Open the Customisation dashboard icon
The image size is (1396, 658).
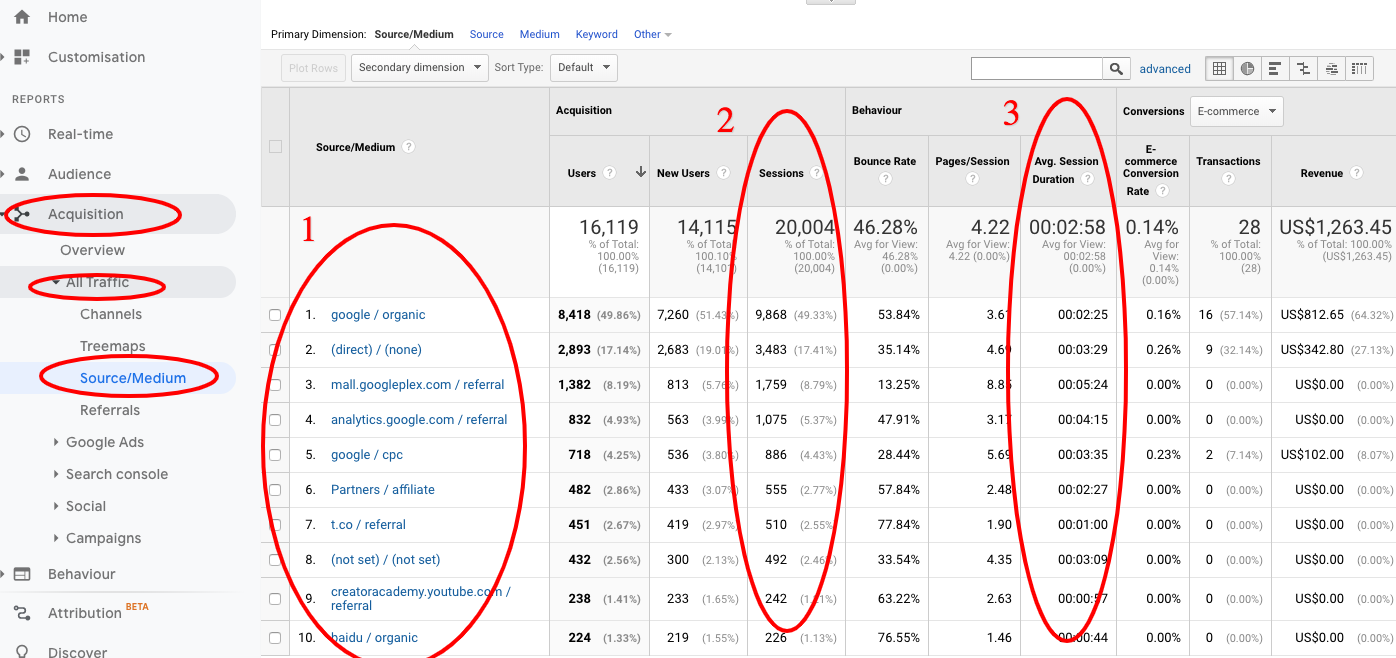(x=22, y=57)
